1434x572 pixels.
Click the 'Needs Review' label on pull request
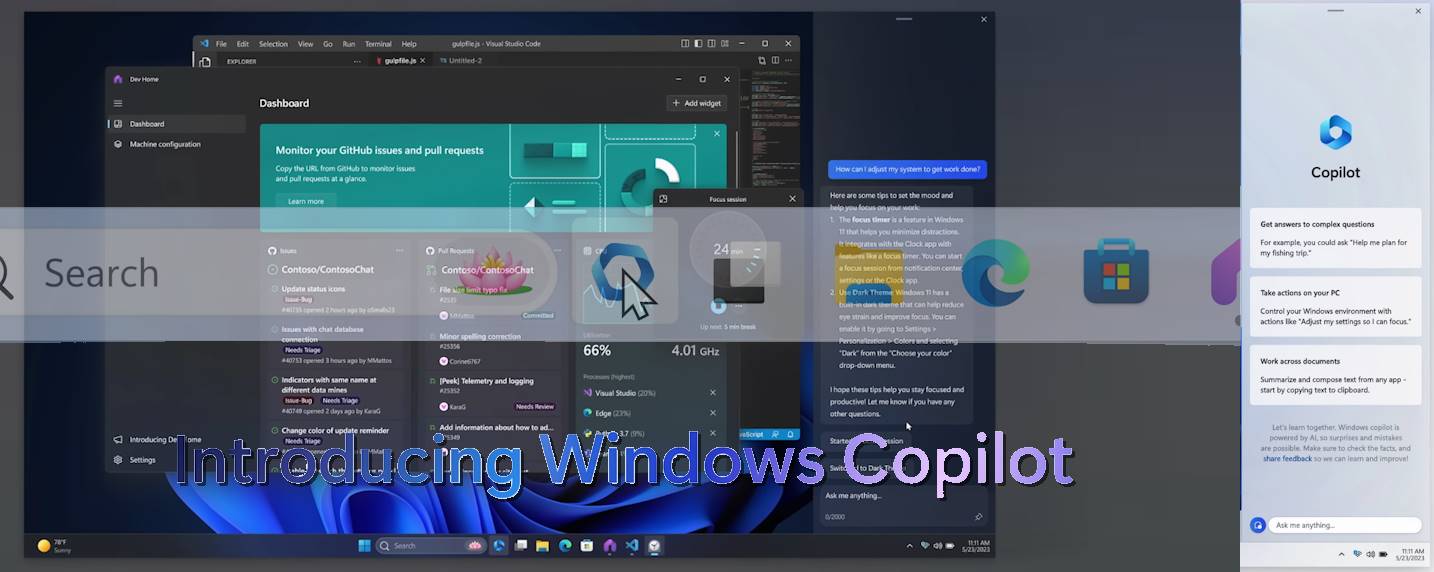point(535,407)
